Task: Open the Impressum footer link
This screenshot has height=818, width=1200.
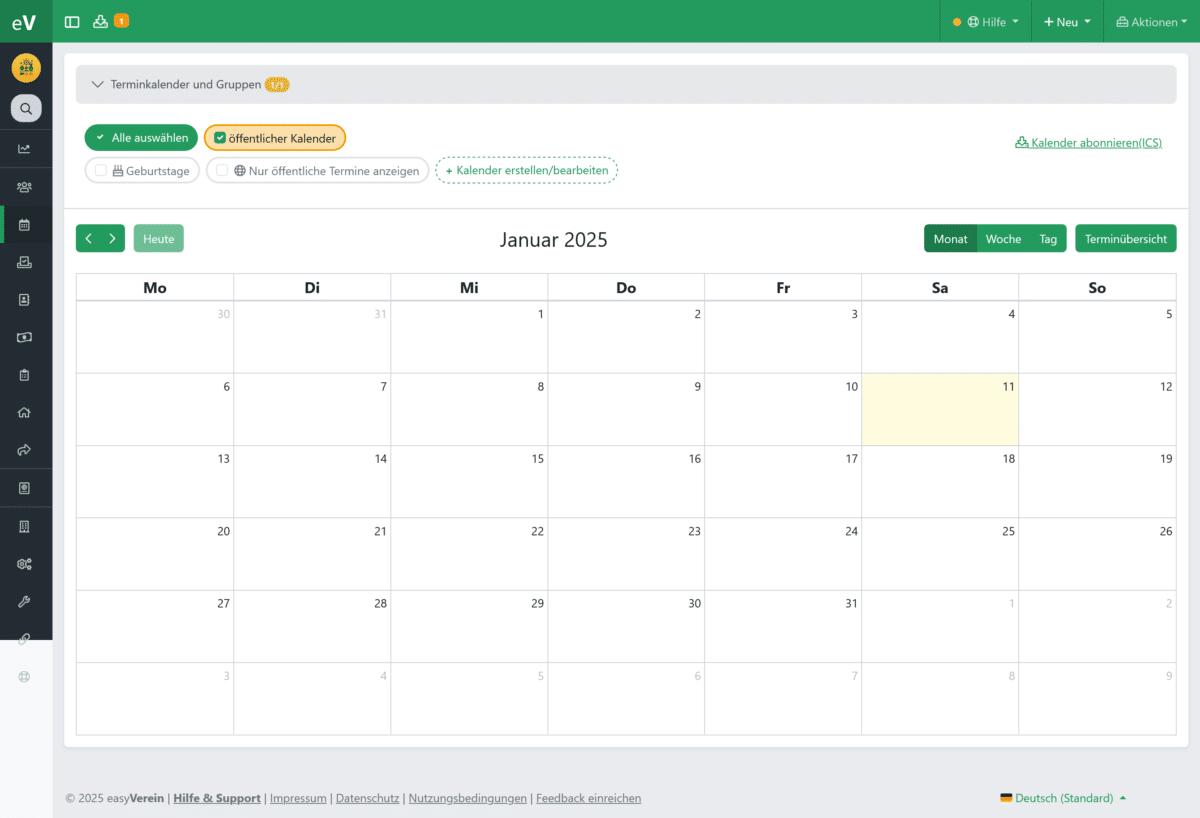Action: tap(298, 798)
